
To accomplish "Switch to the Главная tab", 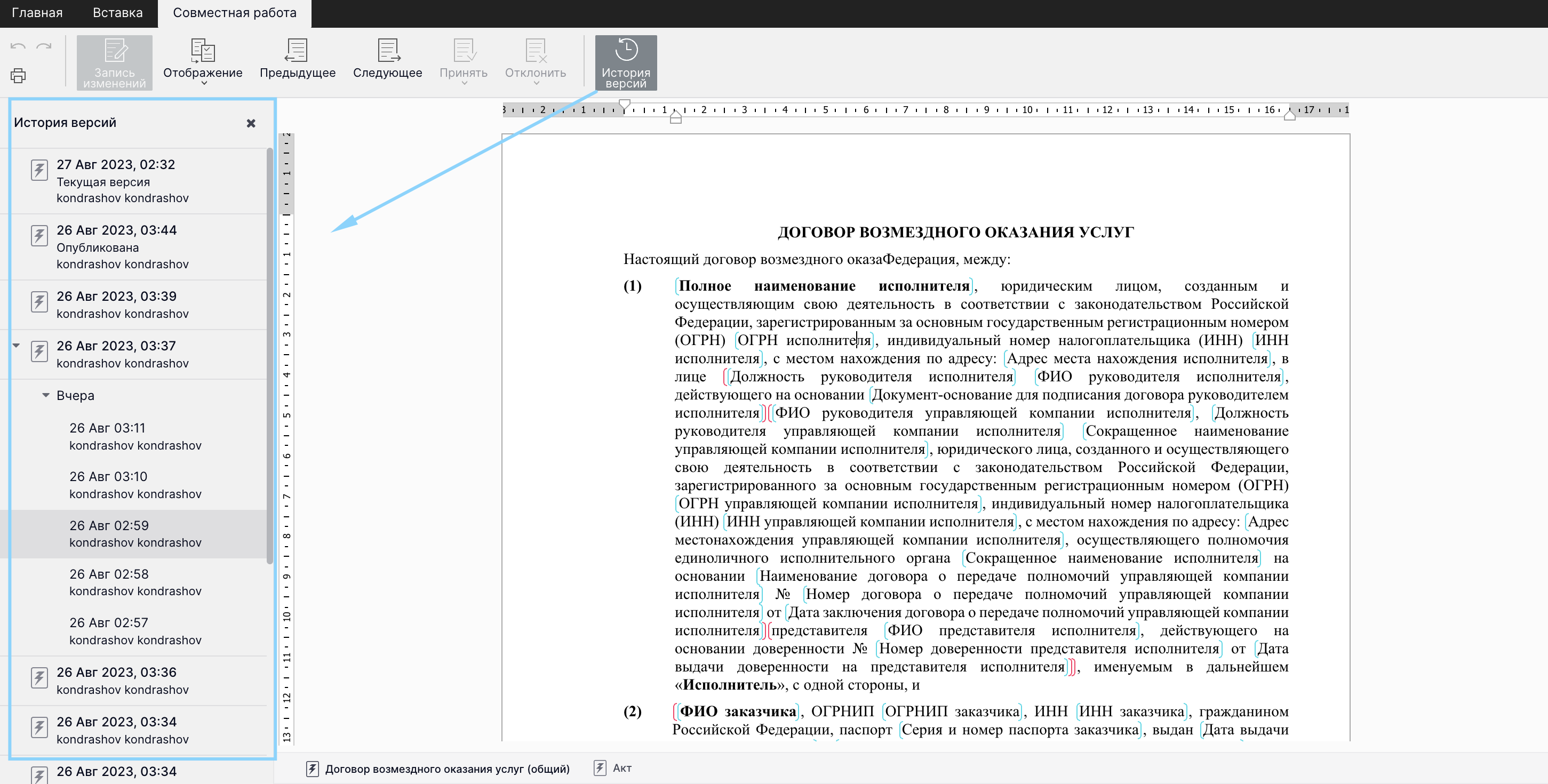I will point(37,13).
